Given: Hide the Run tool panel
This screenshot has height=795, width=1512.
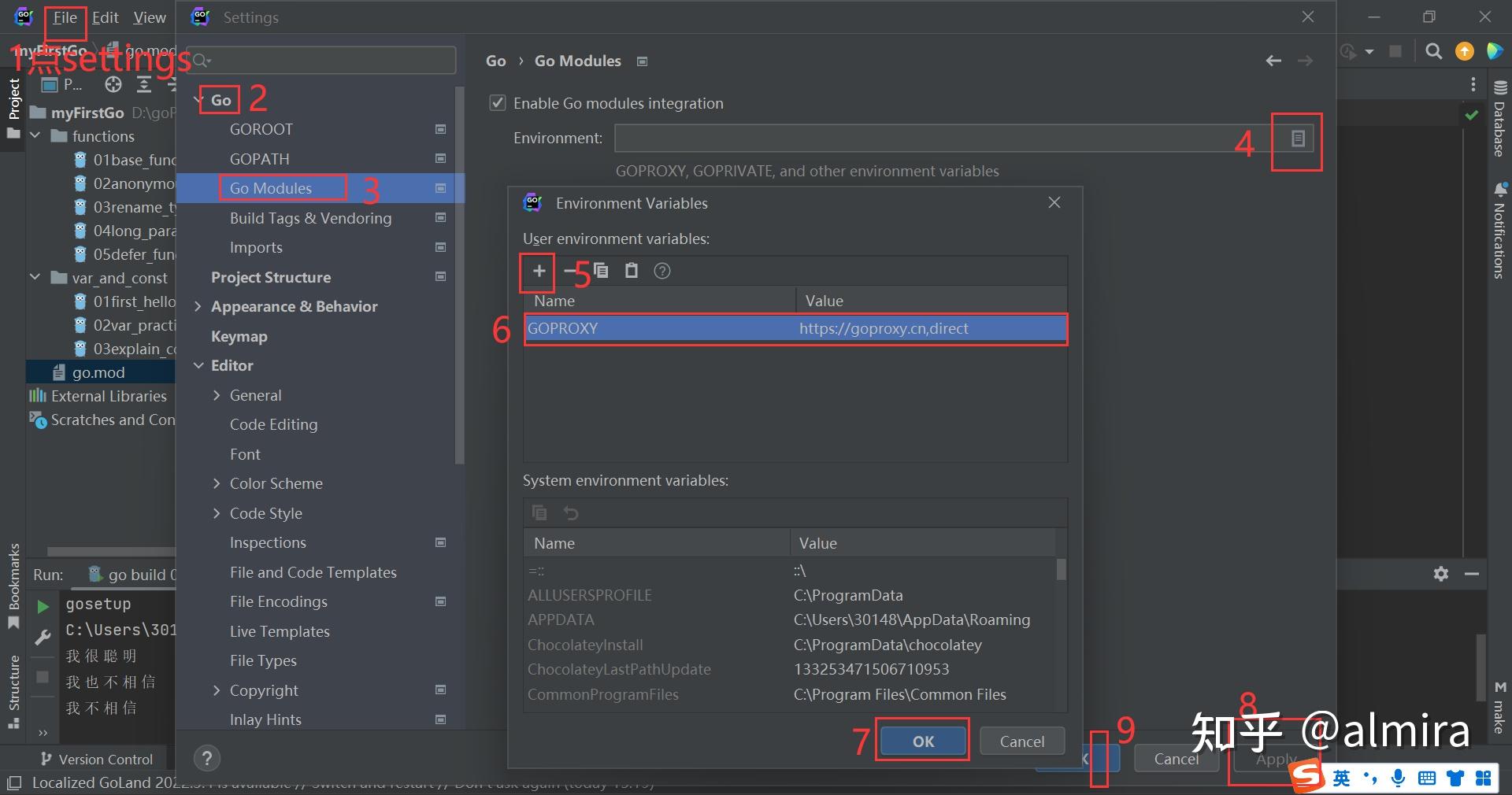Looking at the screenshot, I should click(1472, 574).
